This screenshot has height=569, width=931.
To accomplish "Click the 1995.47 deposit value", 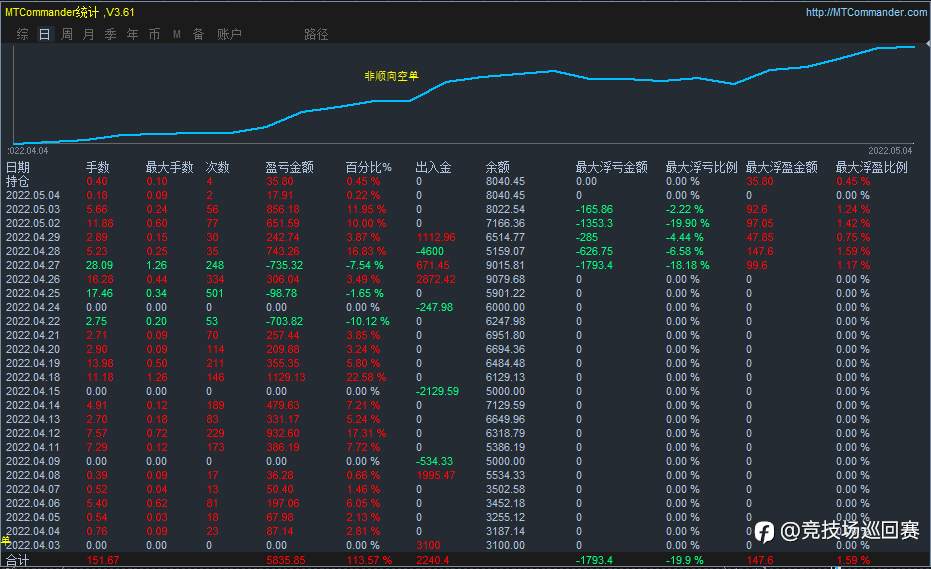I will coord(436,475).
